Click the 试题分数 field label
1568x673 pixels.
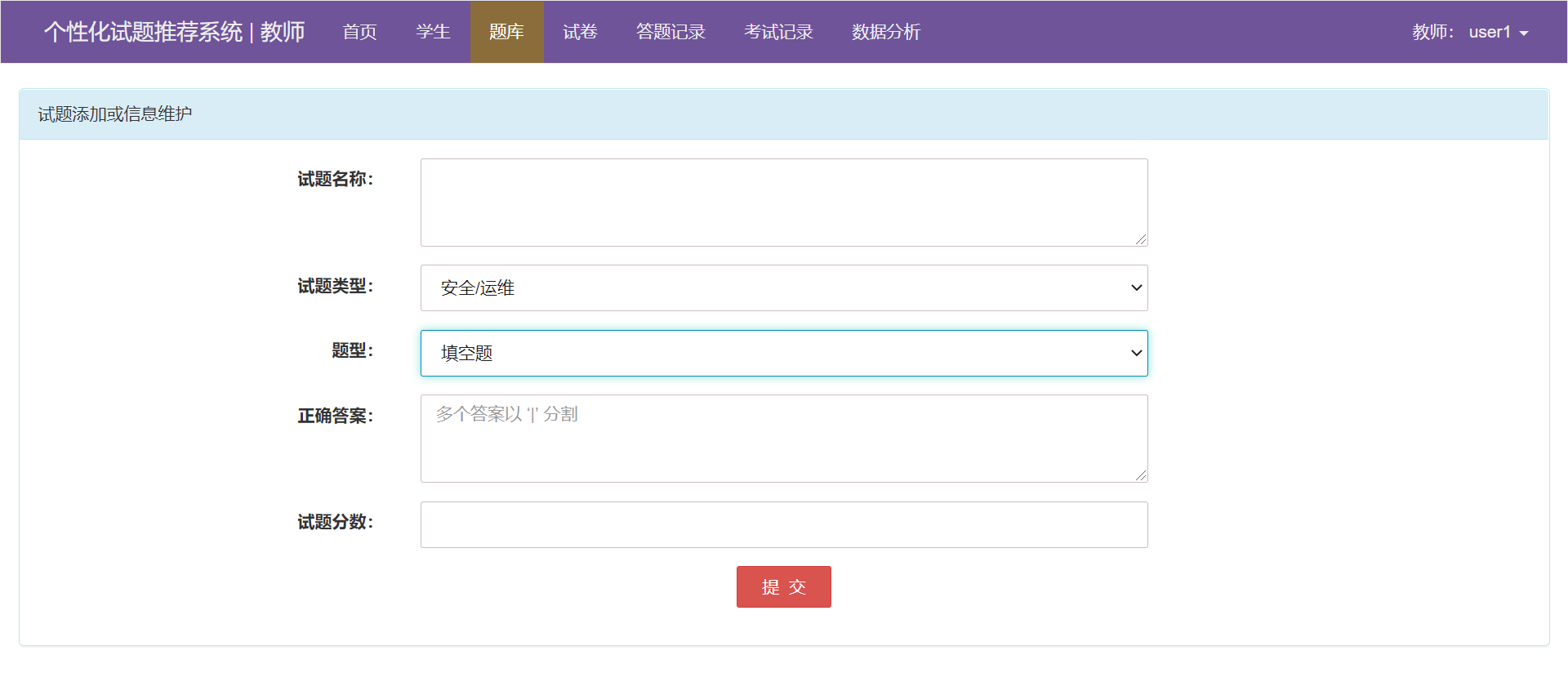pos(336,522)
